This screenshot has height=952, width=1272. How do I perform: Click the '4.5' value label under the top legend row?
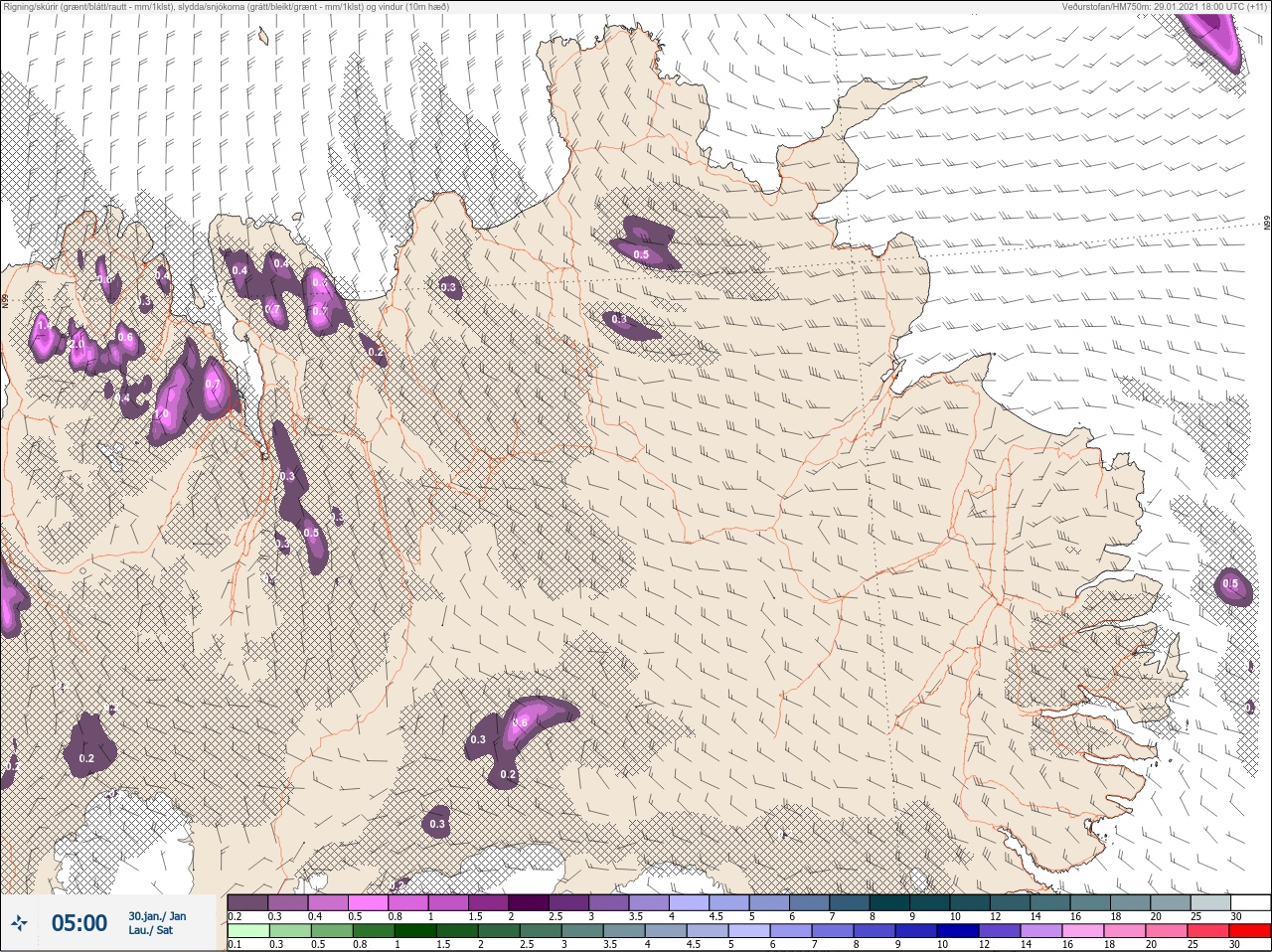point(715,916)
